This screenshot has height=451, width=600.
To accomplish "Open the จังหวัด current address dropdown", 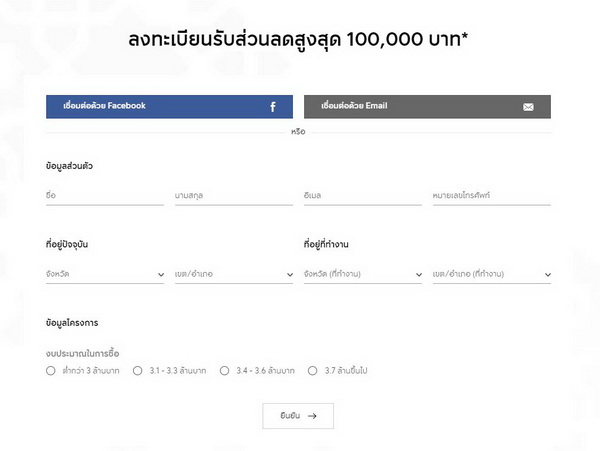I will (105, 273).
